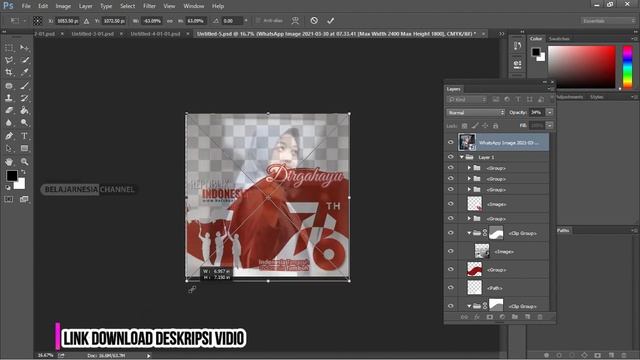Open the layer Kind filter dropdown
640x360 pixels.
[467, 100]
